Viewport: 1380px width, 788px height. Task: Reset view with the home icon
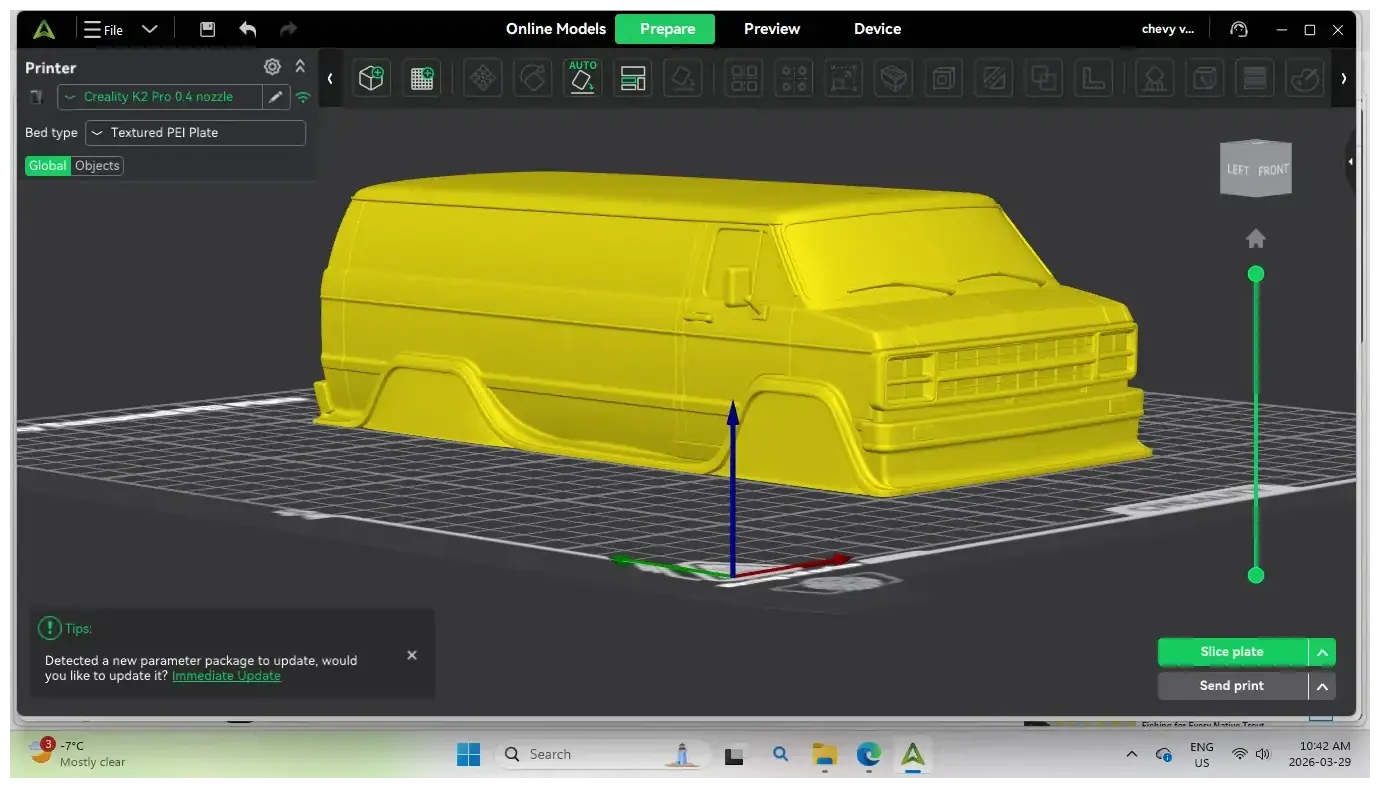[1256, 239]
